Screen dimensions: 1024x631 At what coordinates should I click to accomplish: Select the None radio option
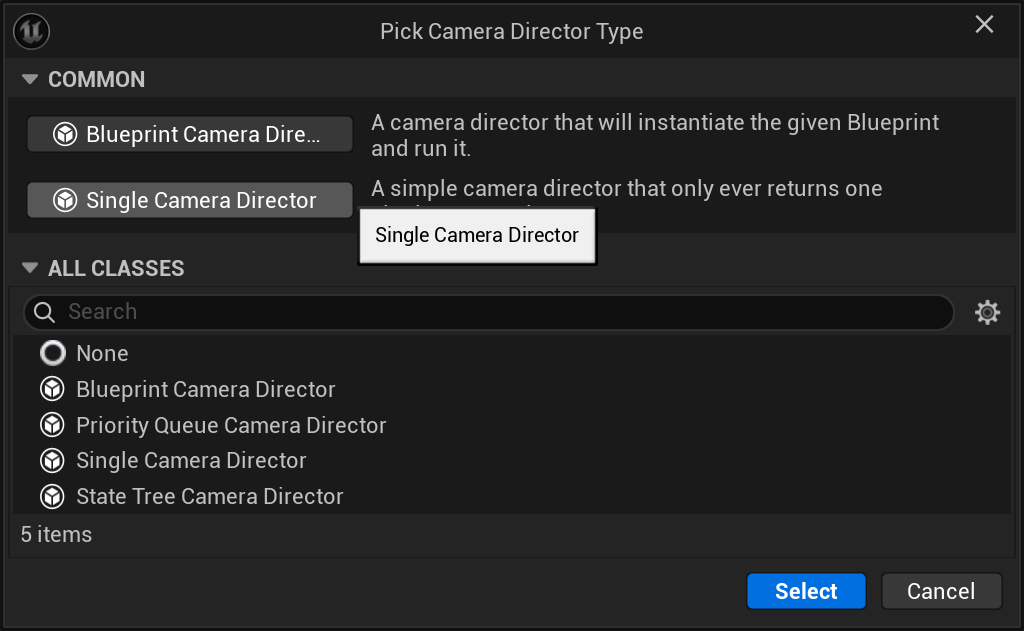[52, 353]
